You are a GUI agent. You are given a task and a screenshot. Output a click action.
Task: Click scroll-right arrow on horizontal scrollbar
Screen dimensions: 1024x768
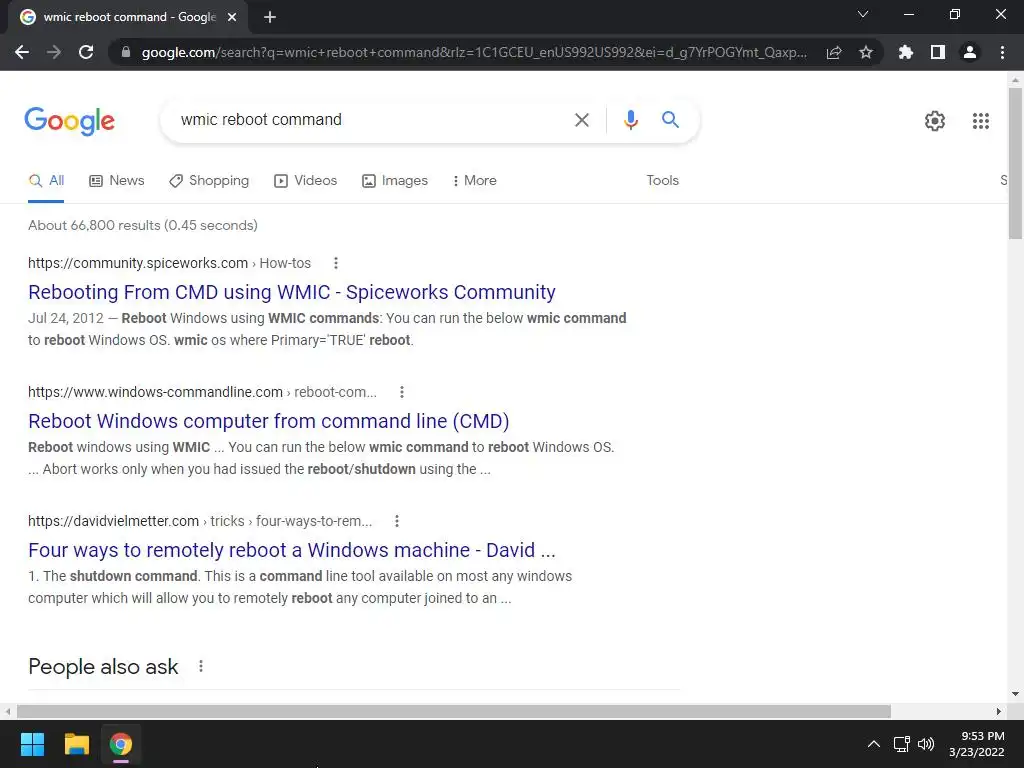click(x=999, y=711)
